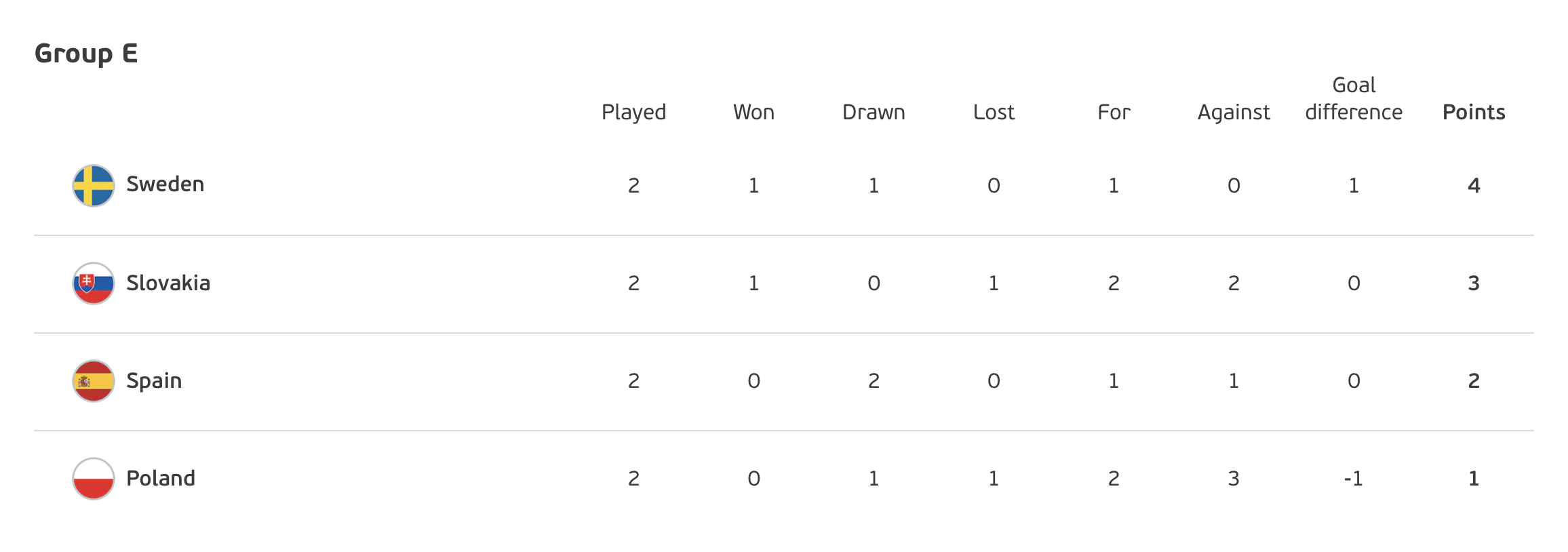Click the Poland flag icon

point(93,478)
